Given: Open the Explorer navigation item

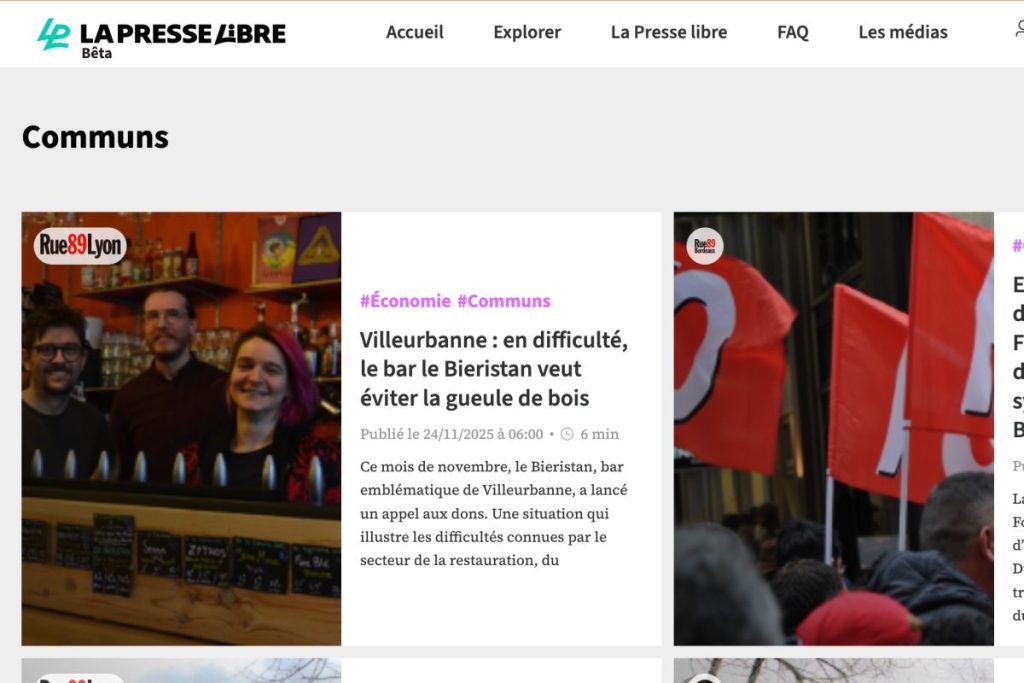Looking at the screenshot, I should point(527,32).
